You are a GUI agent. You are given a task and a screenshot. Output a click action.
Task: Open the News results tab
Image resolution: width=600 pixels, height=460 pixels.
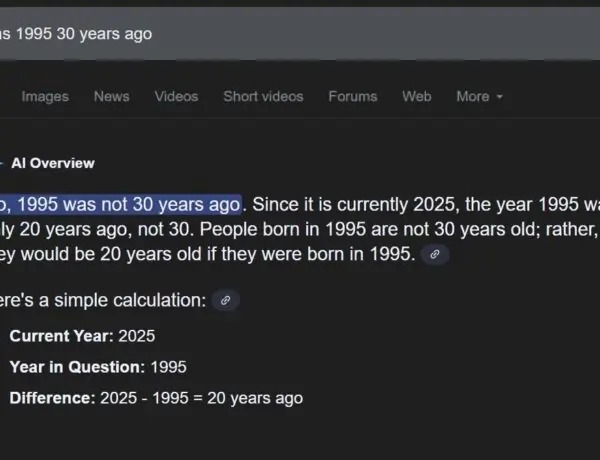point(111,97)
